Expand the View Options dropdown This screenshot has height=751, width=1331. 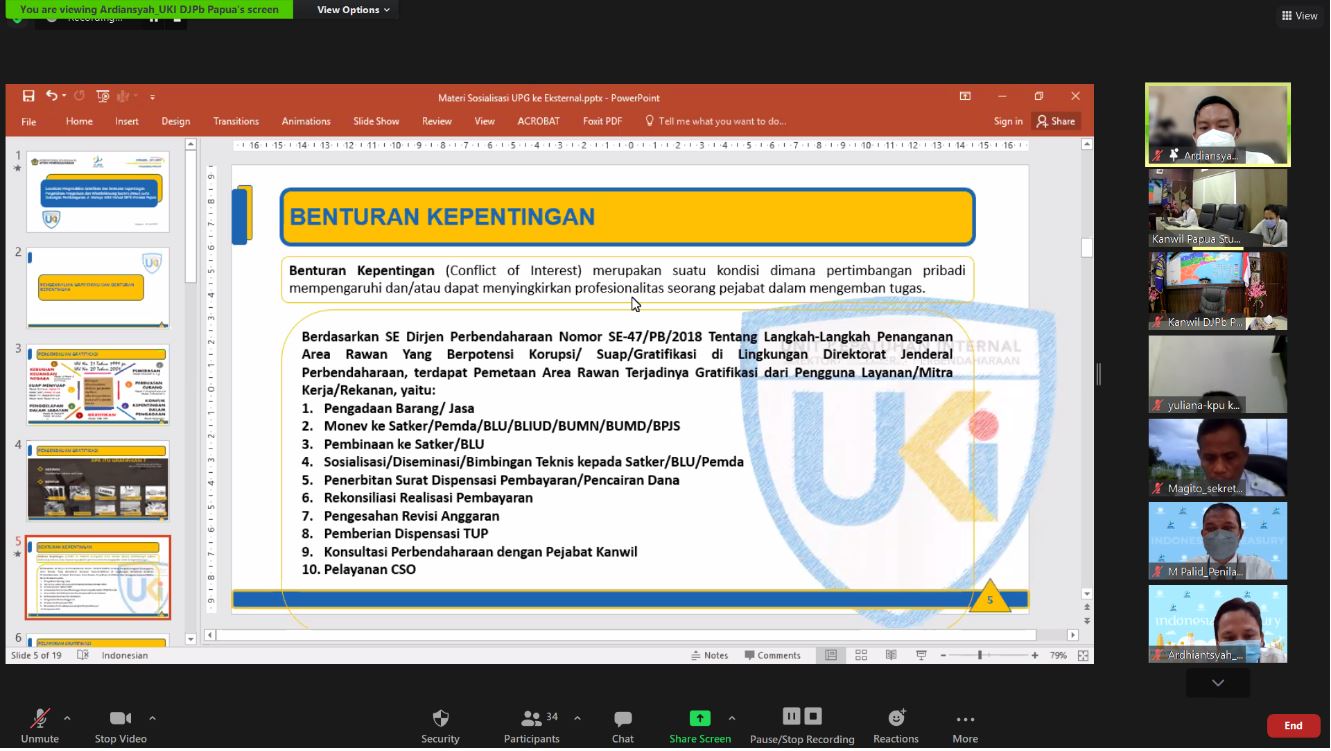coord(353,10)
